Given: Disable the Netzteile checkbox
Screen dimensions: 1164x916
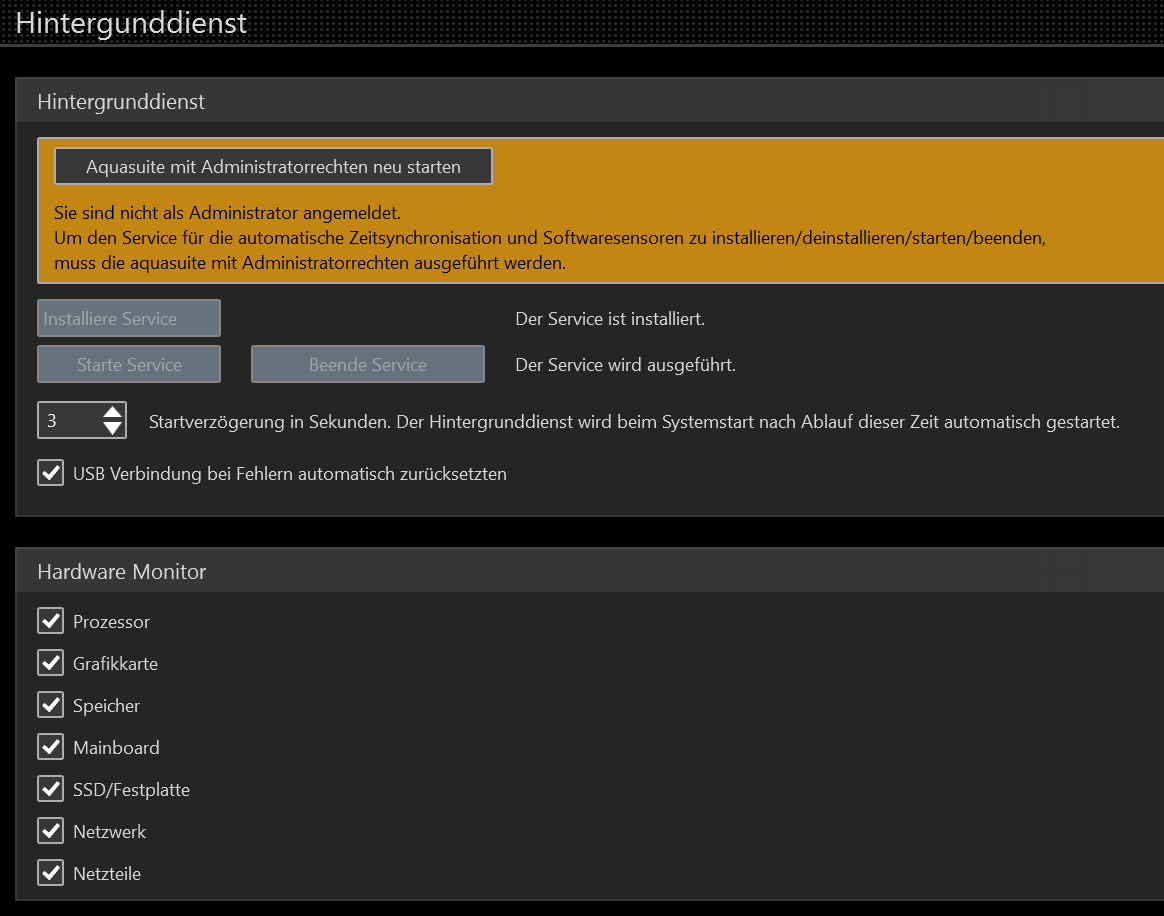Looking at the screenshot, I should coord(51,873).
